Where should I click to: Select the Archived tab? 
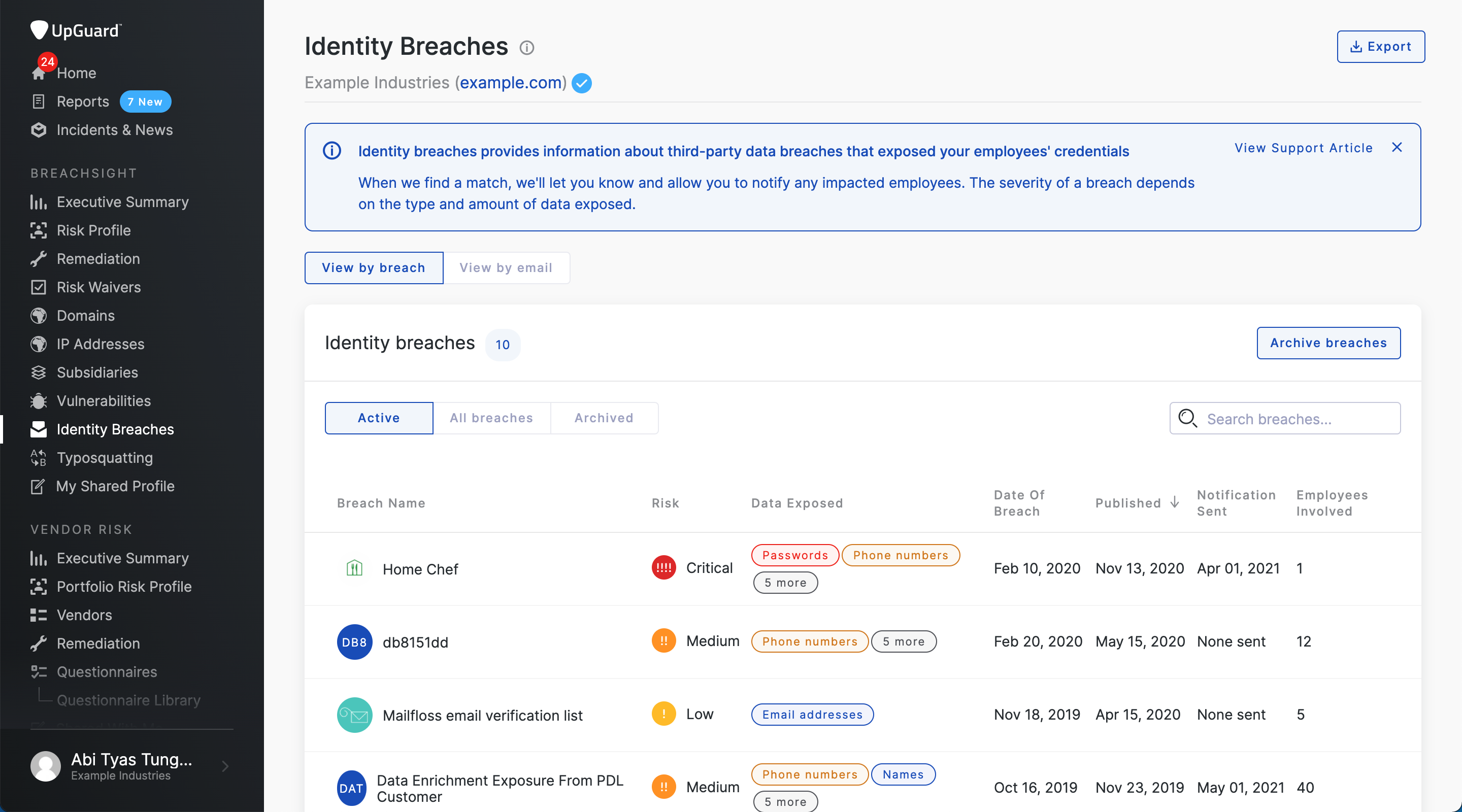(x=604, y=418)
